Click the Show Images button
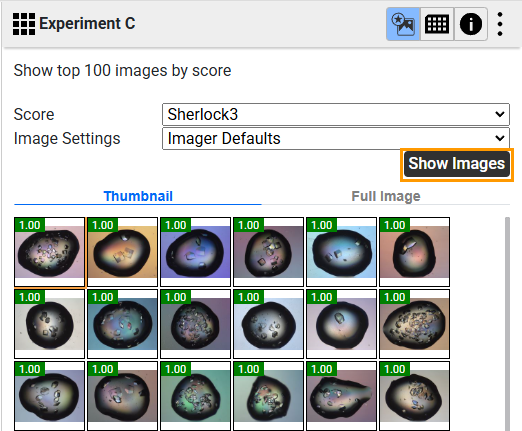 457,164
